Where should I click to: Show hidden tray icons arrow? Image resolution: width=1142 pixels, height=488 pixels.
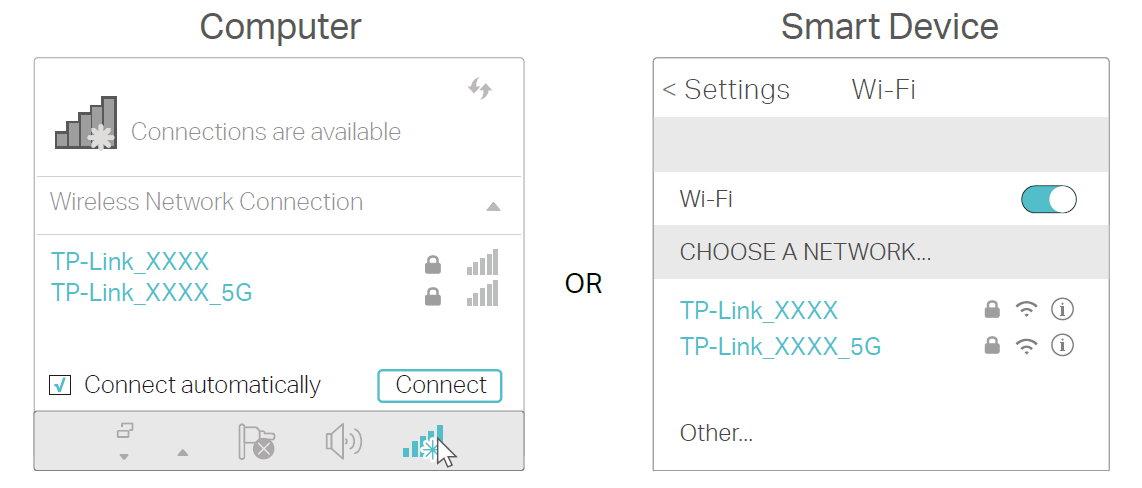[182, 453]
